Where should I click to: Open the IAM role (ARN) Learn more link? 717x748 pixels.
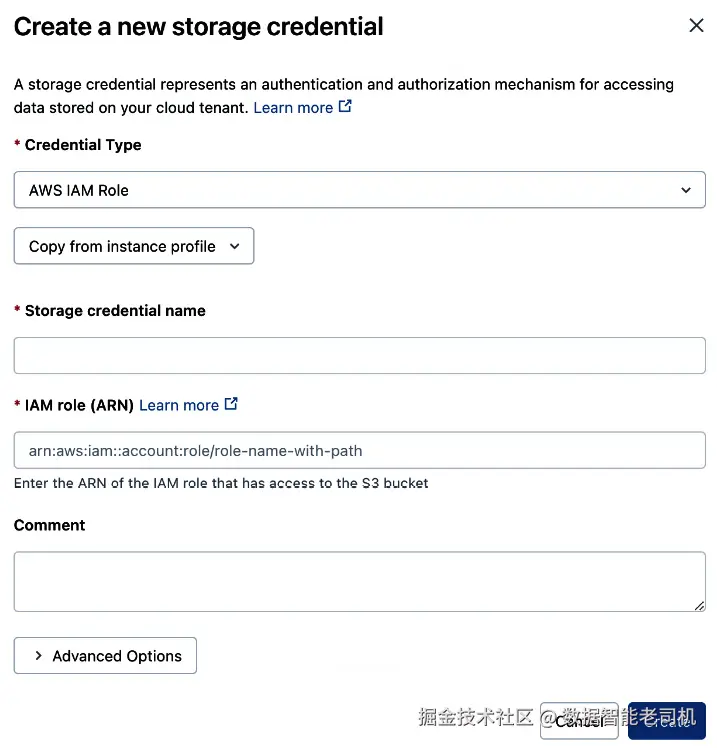[179, 405]
